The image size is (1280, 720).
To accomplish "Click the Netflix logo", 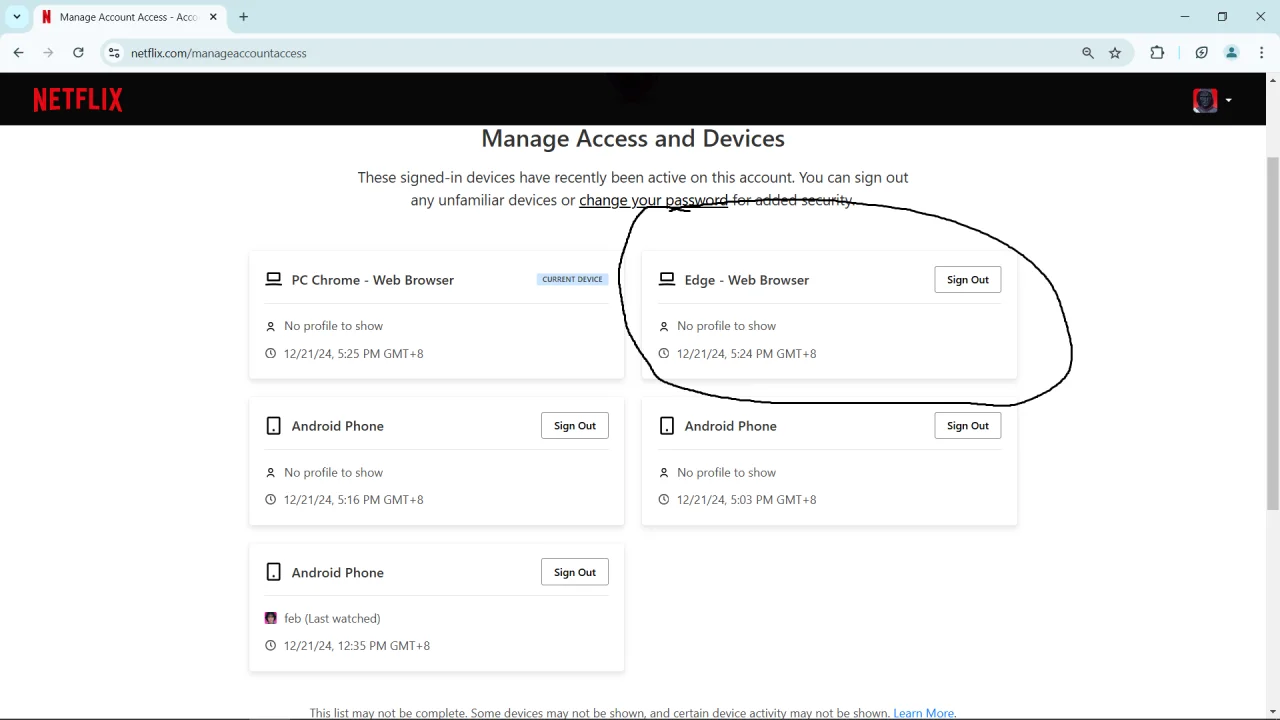I will click(78, 100).
